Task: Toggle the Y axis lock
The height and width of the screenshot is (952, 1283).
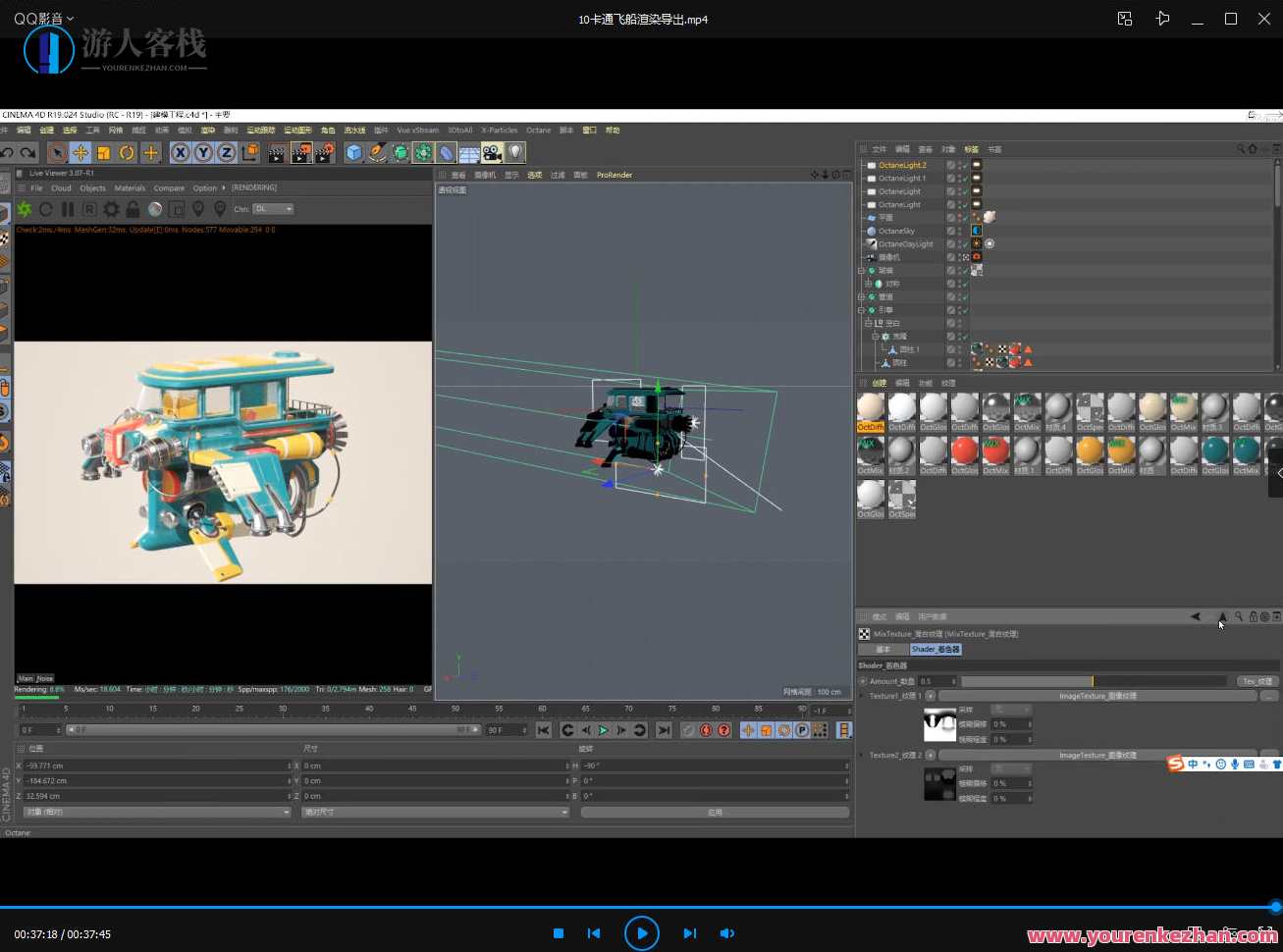Action: coord(203,153)
